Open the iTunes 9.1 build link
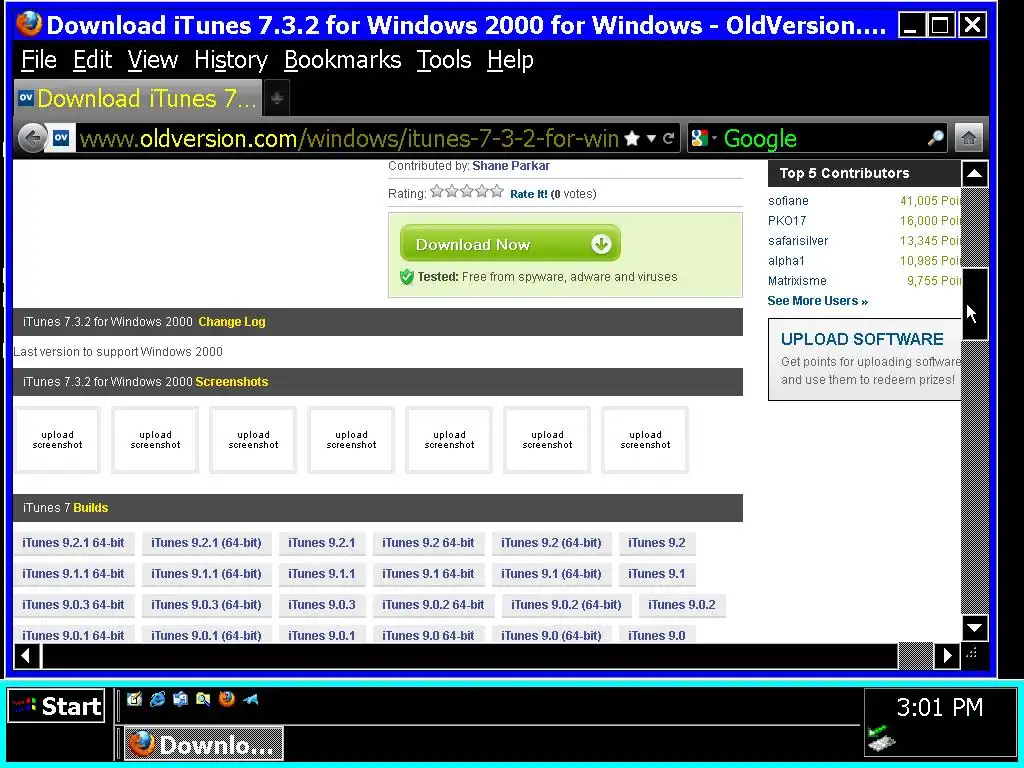This screenshot has width=1024, height=768. click(x=657, y=573)
